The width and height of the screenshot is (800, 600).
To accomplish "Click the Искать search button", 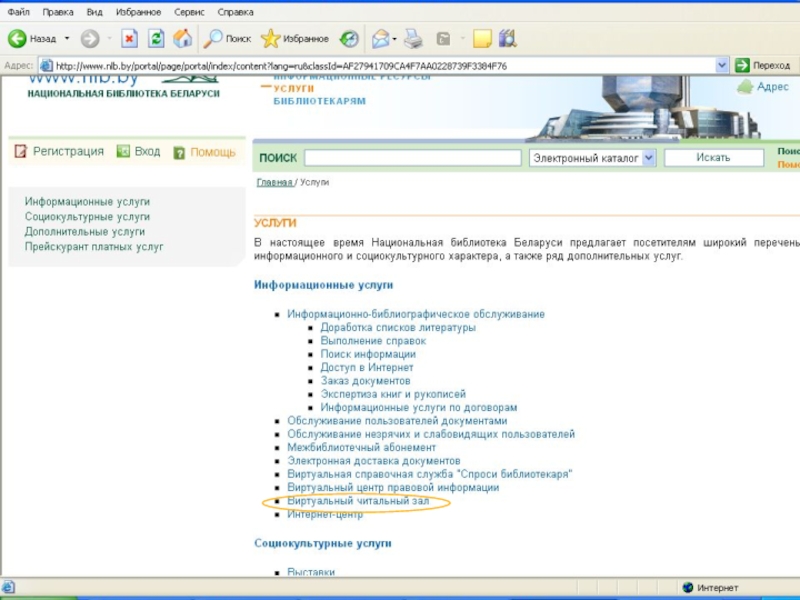I will [x=713, y=158].
